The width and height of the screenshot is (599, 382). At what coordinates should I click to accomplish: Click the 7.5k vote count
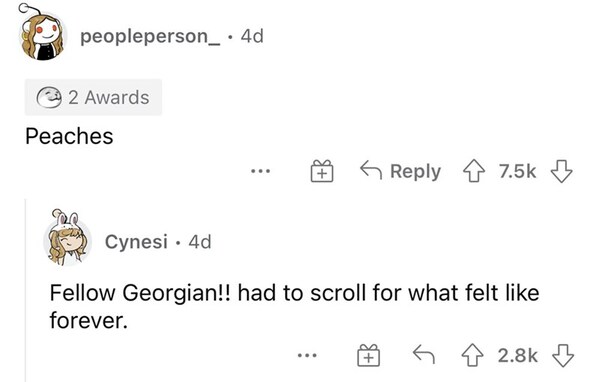[518, 171]
